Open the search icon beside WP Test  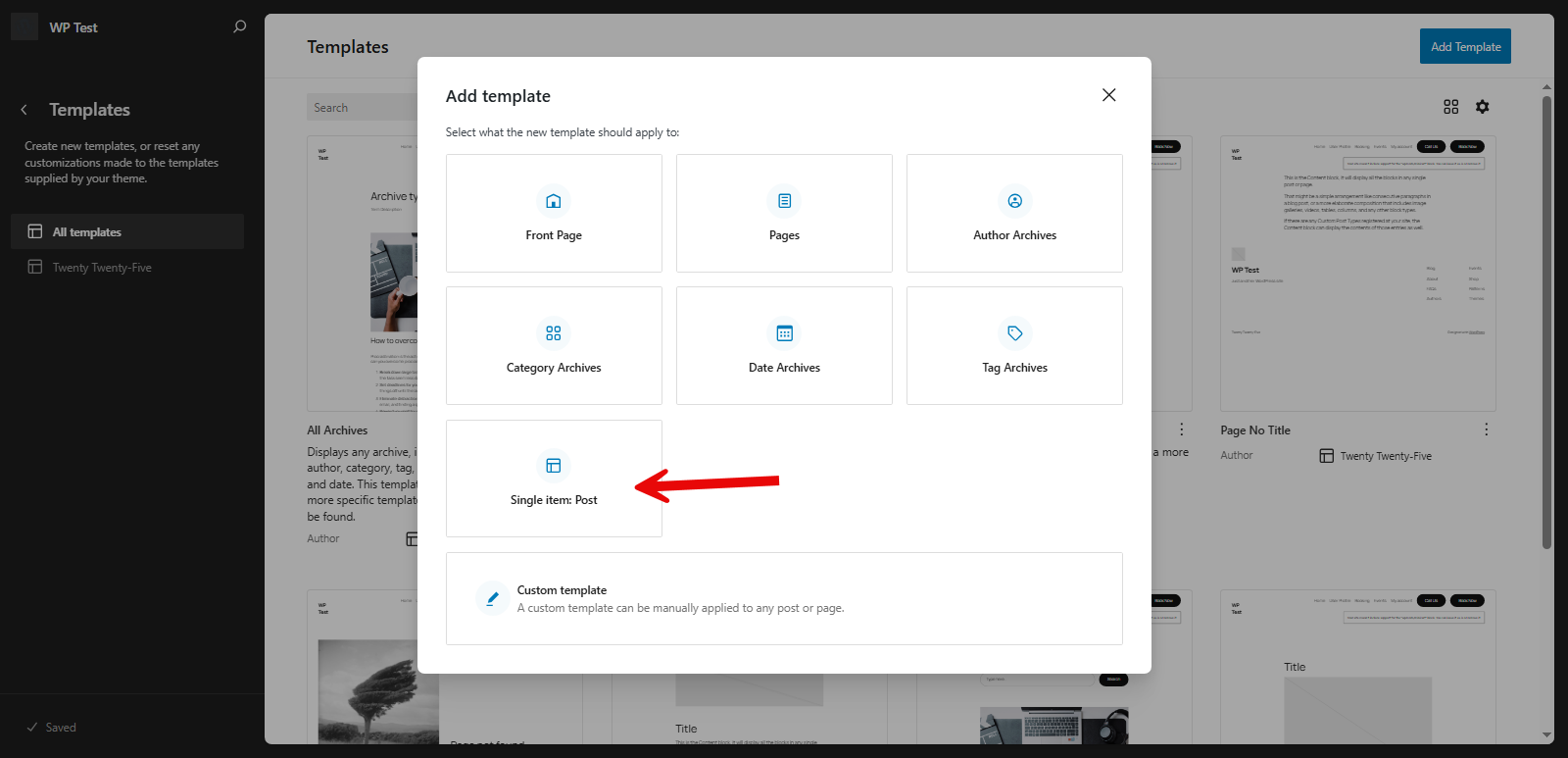point(239,27)
